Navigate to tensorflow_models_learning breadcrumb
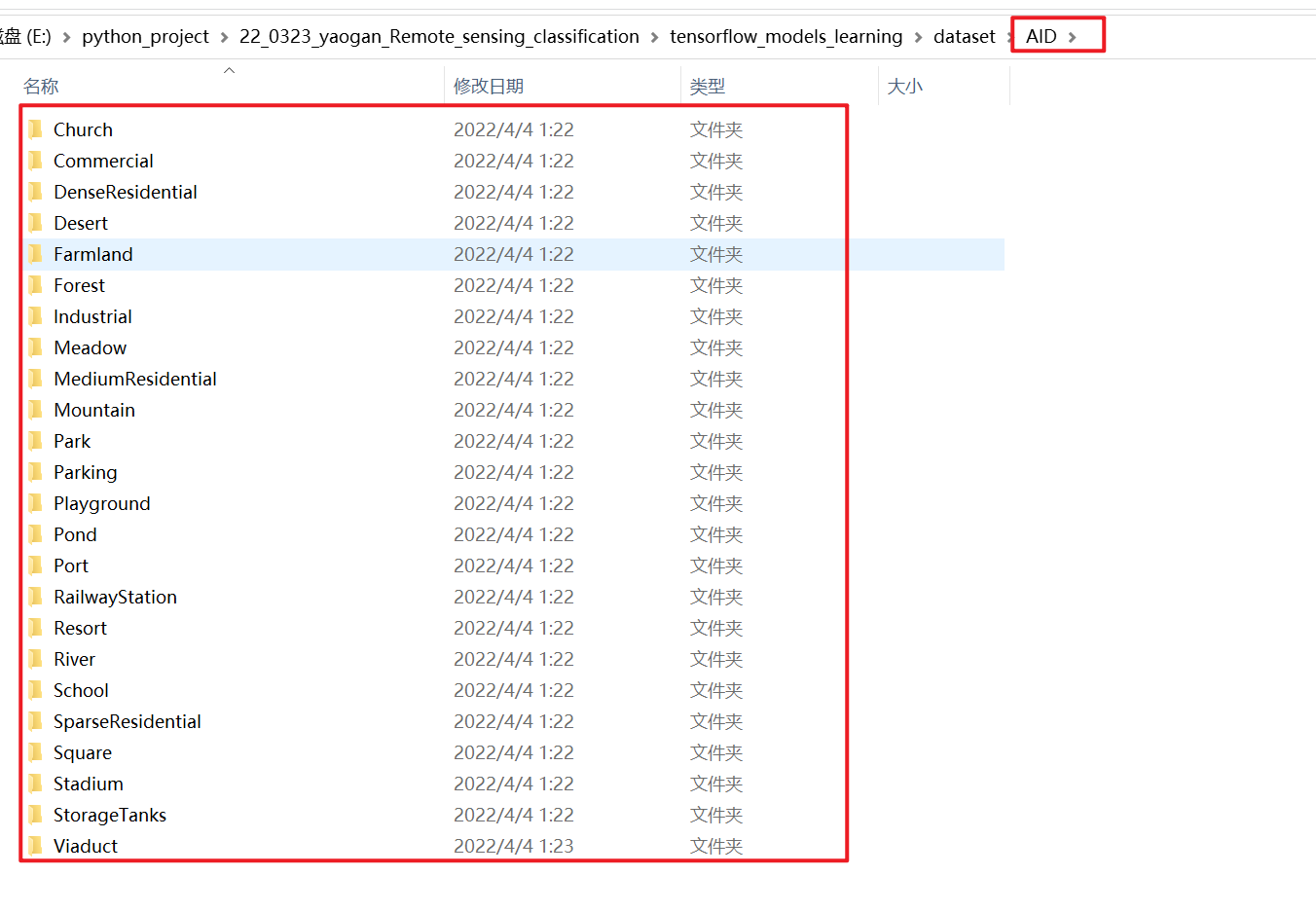The width and height of the screenshot is (1316, 912). click(x=786, y=37)
